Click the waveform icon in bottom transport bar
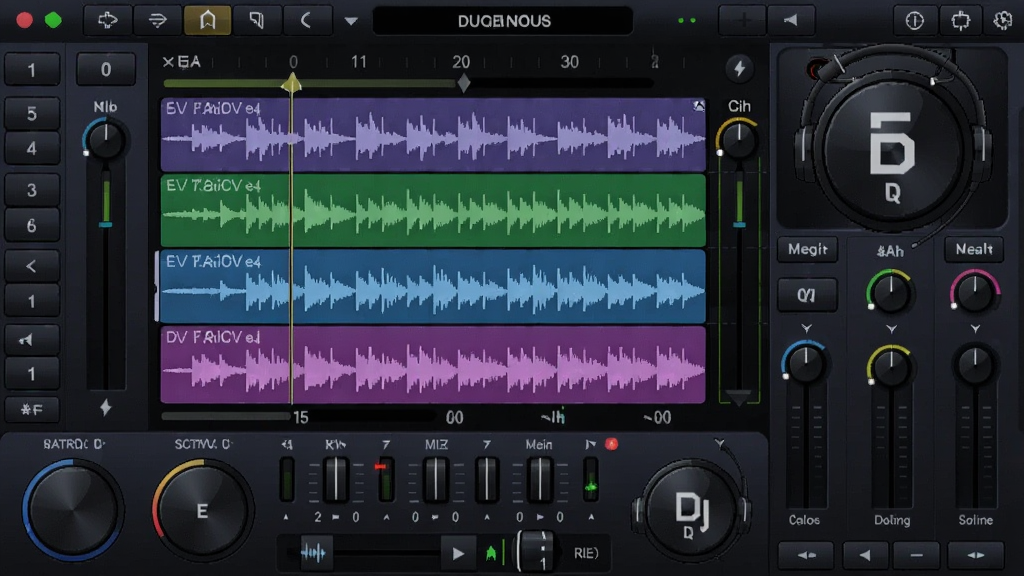 tap(313, 553)
